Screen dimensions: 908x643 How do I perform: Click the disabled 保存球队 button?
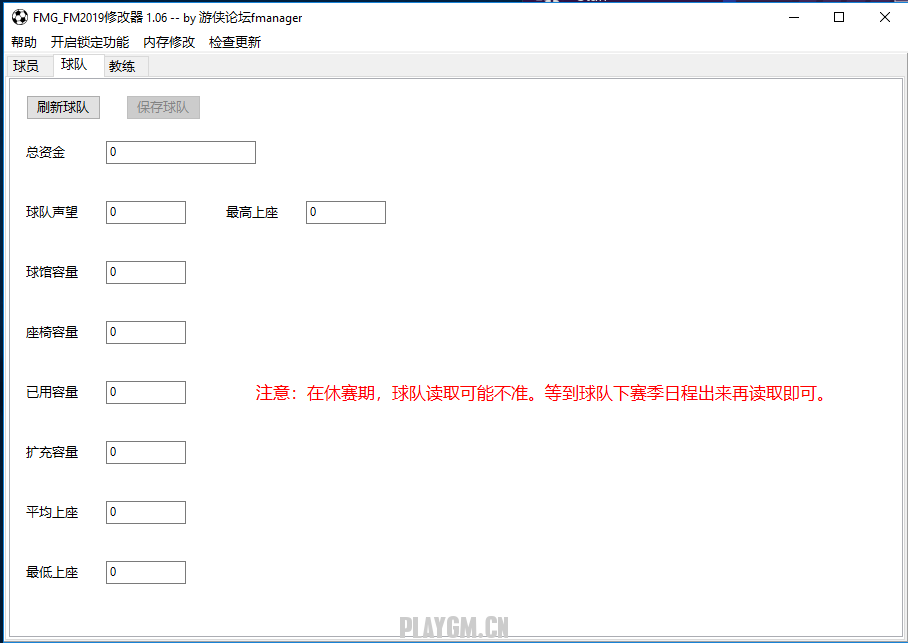(163, 107)
